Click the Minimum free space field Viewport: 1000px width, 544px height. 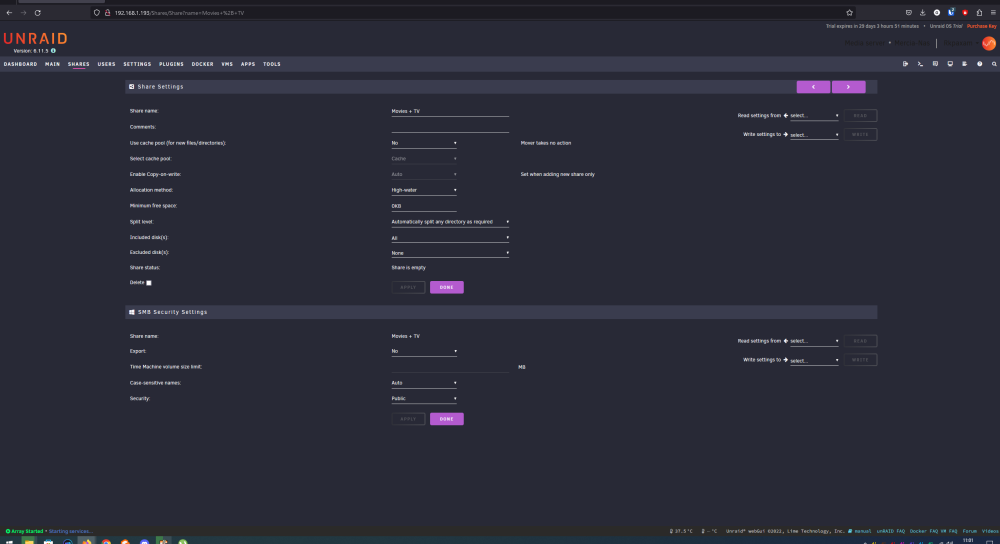click(x=423, y=206)
